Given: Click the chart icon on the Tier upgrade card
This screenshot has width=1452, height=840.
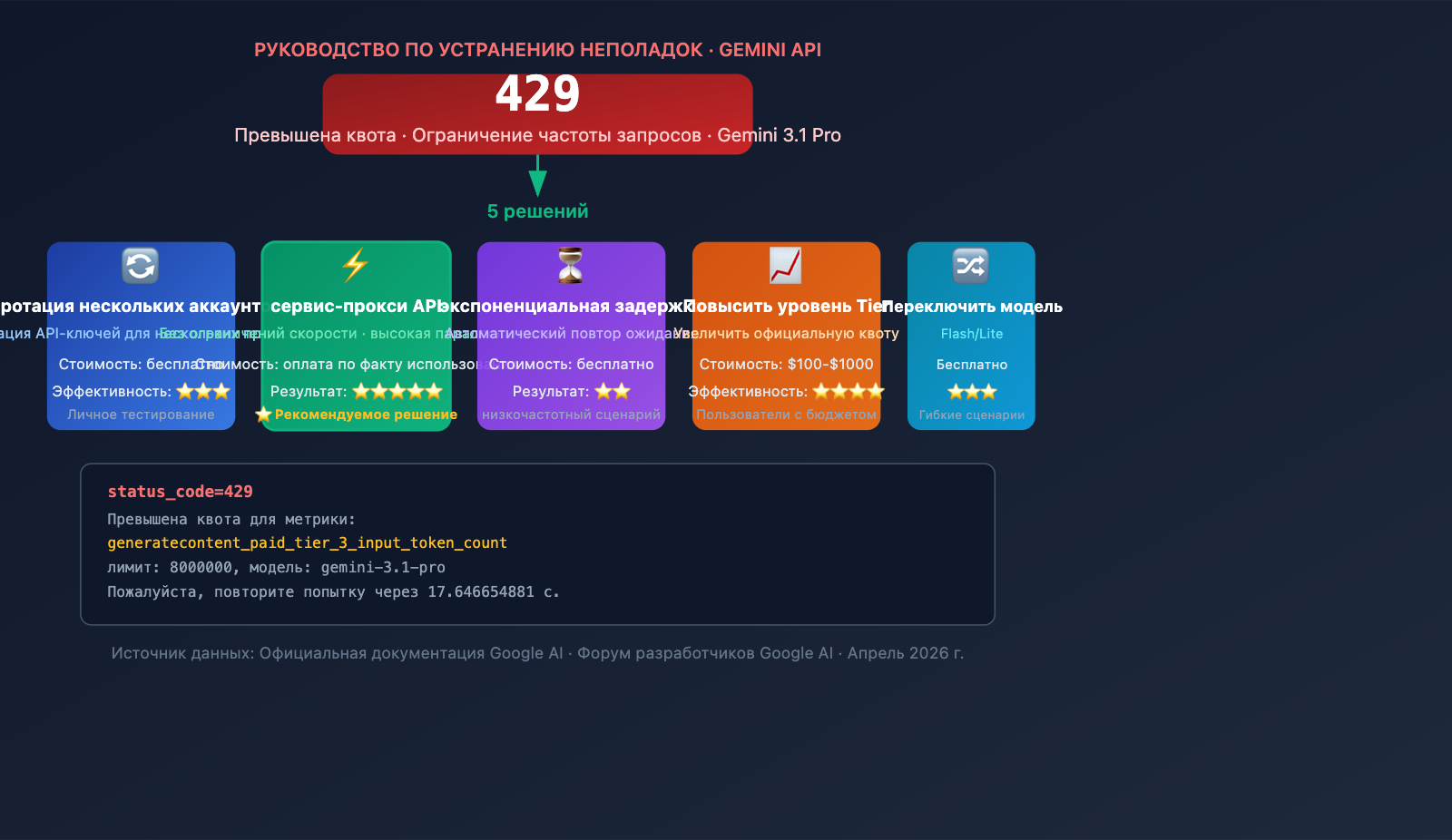Looking at the screenshot, I should pos(786,266).
